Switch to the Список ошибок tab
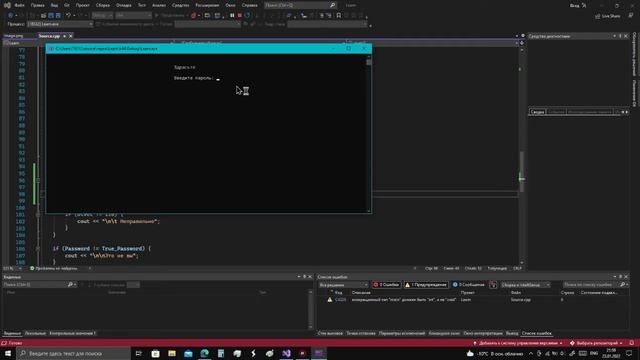The width and height of the screenshot is (640, 360). tap(537, 333)
